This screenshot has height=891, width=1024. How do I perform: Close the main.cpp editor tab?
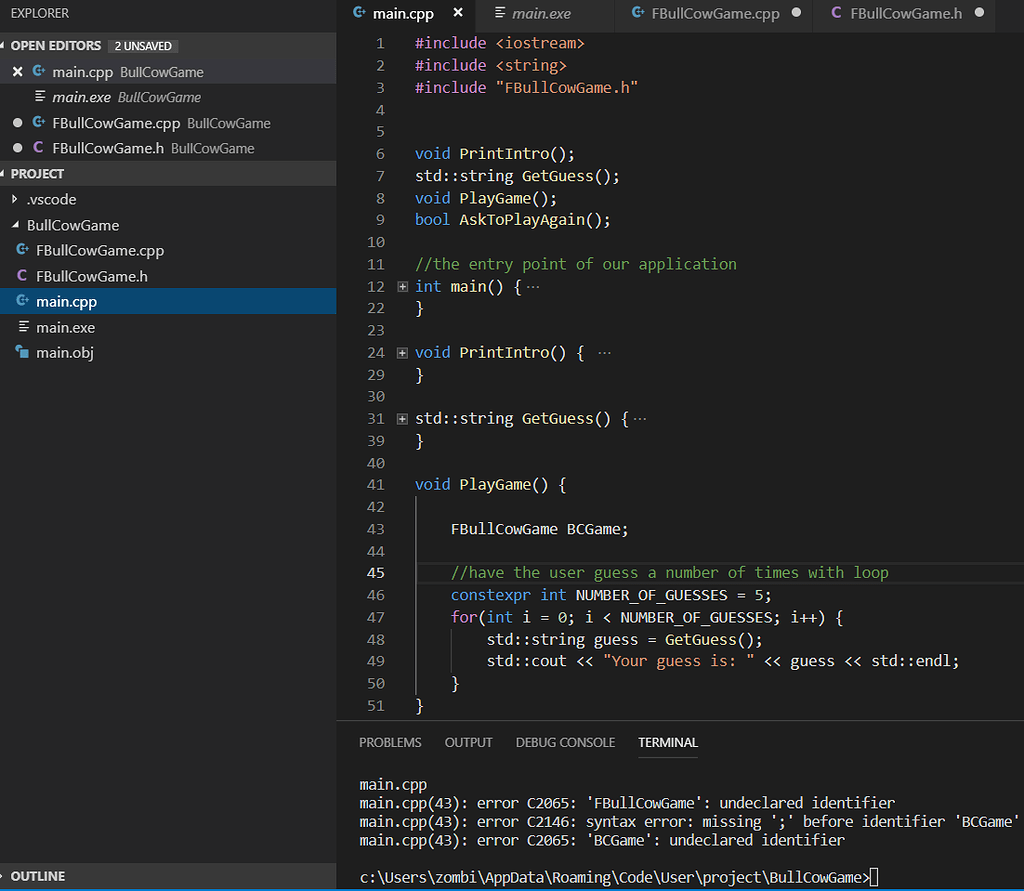458,13
